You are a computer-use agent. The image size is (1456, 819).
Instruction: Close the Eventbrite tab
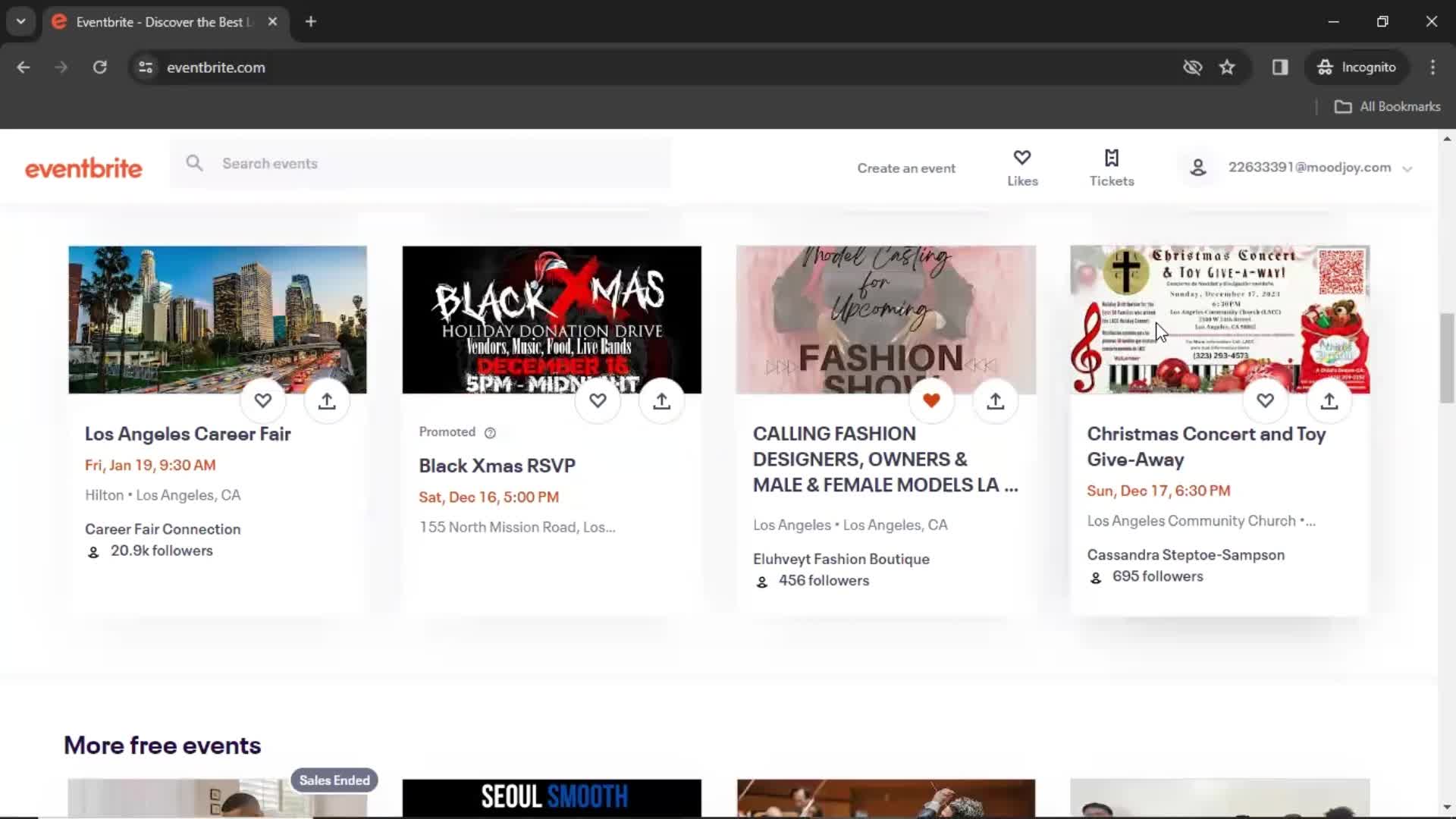272,22
